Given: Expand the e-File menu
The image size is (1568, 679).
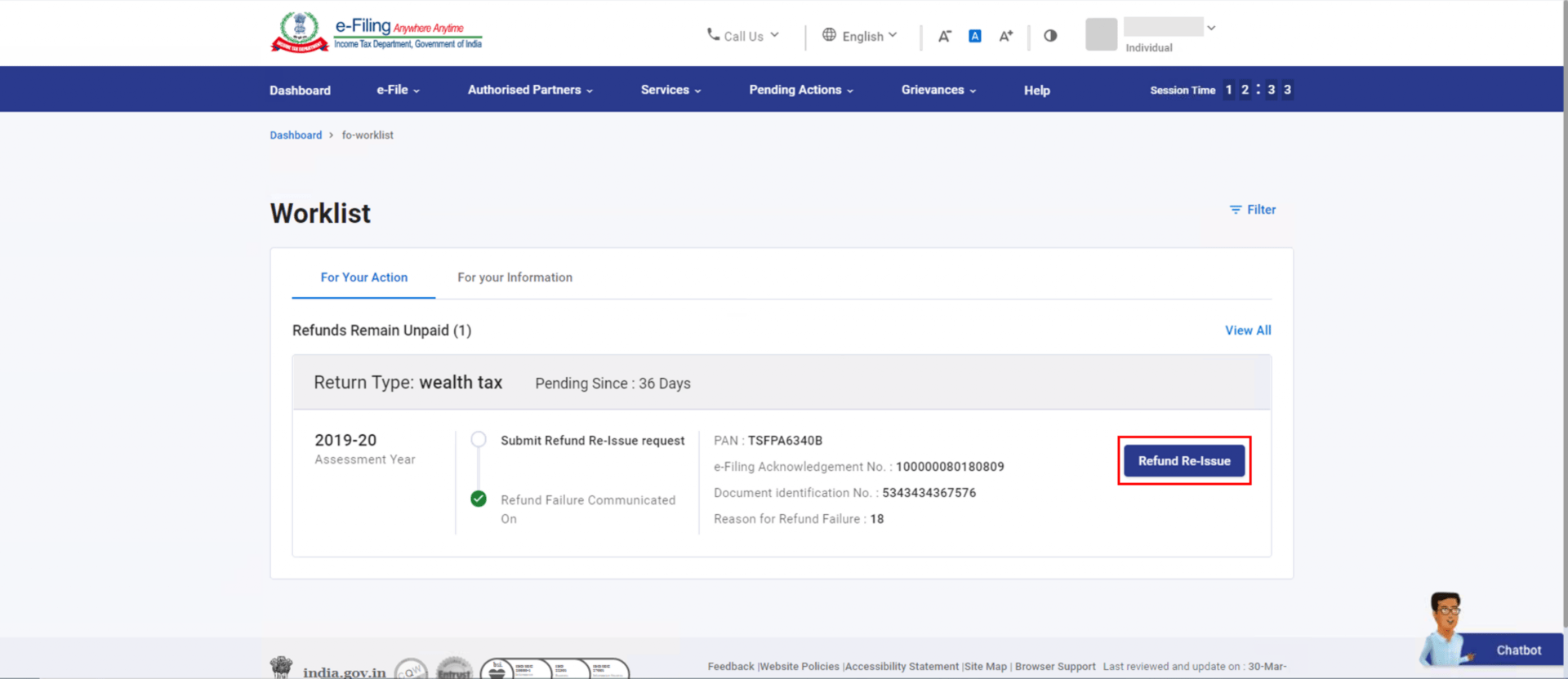Looking at the screenshot, I should point(398,90).
